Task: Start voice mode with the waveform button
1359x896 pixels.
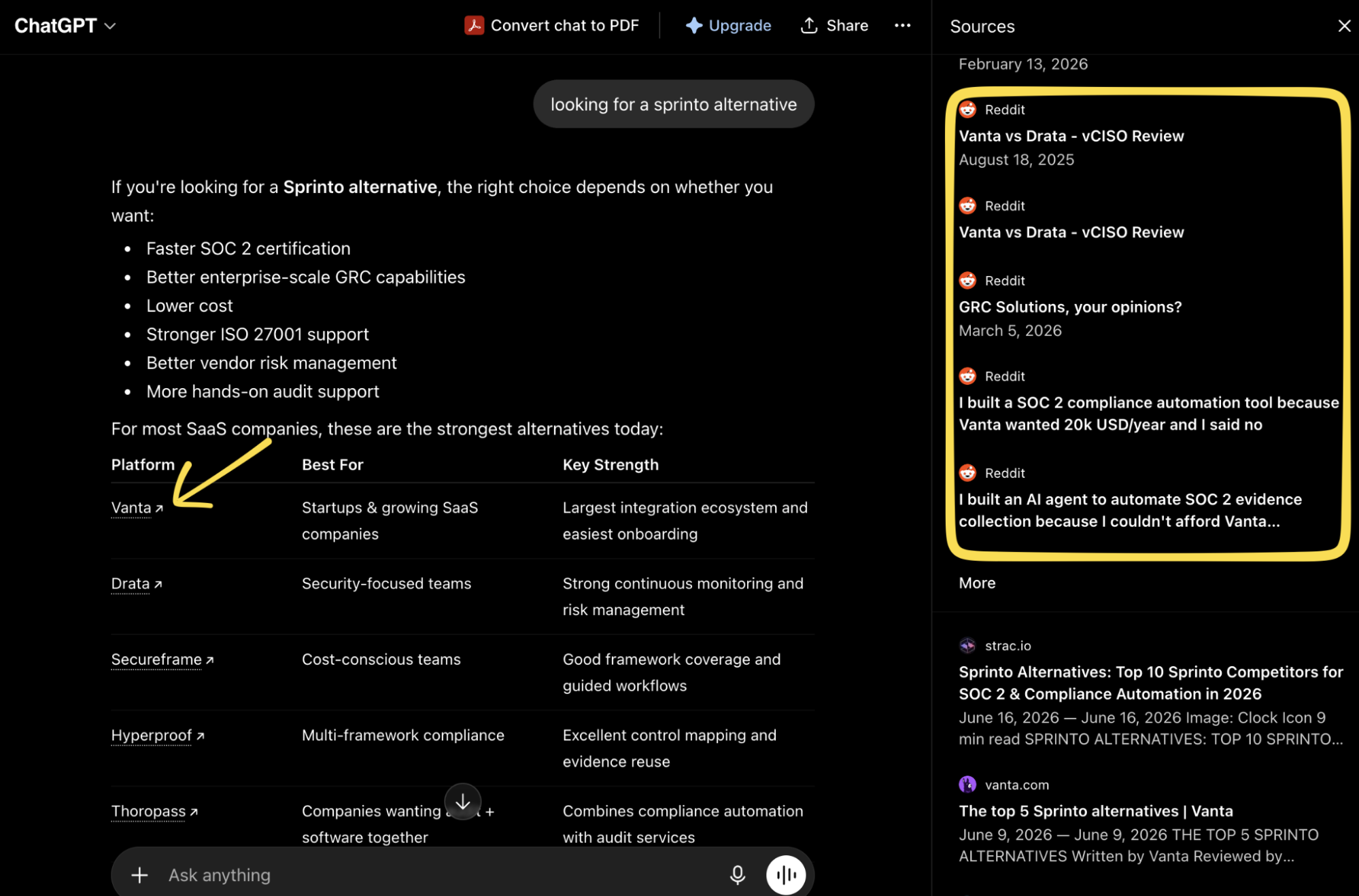Action: click(786, 875)
